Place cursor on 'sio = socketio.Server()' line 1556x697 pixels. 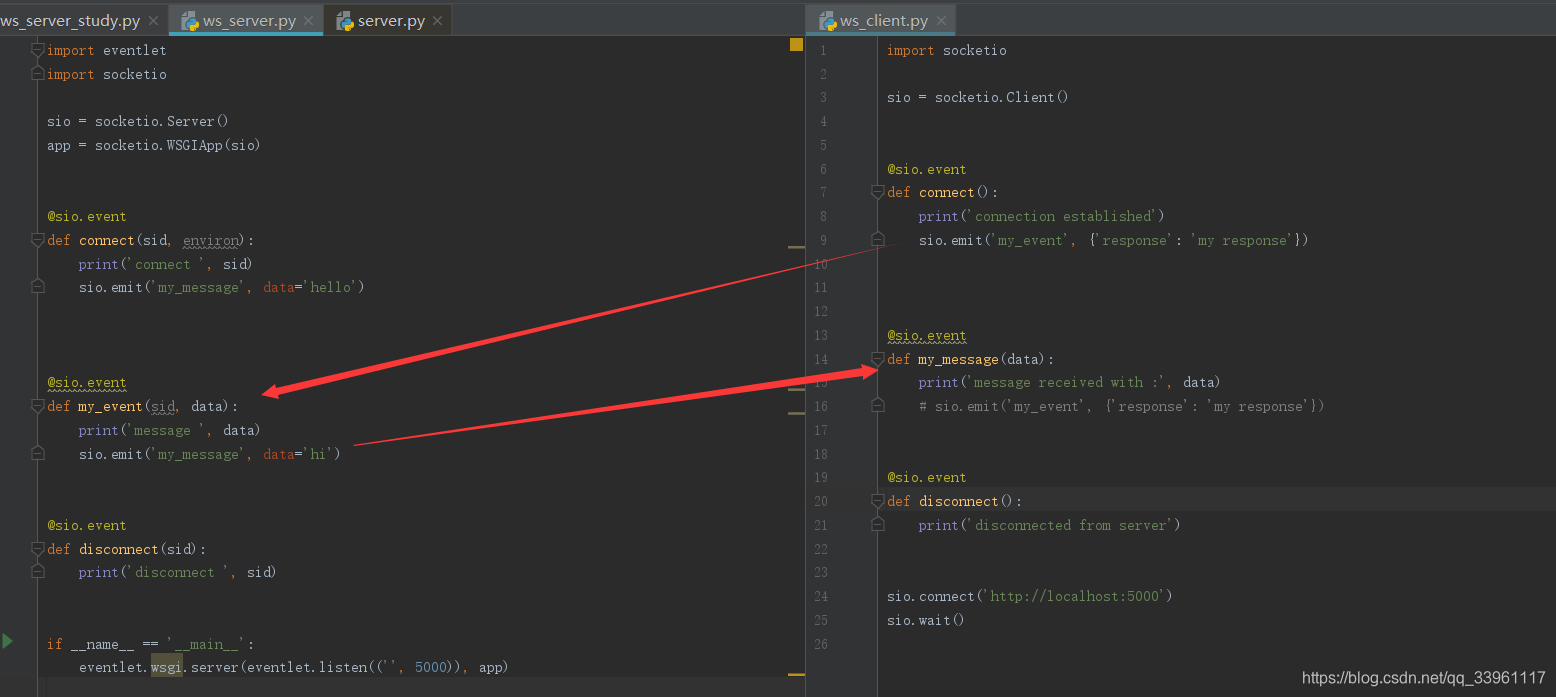pyautogui.click(x=138, y=121)
